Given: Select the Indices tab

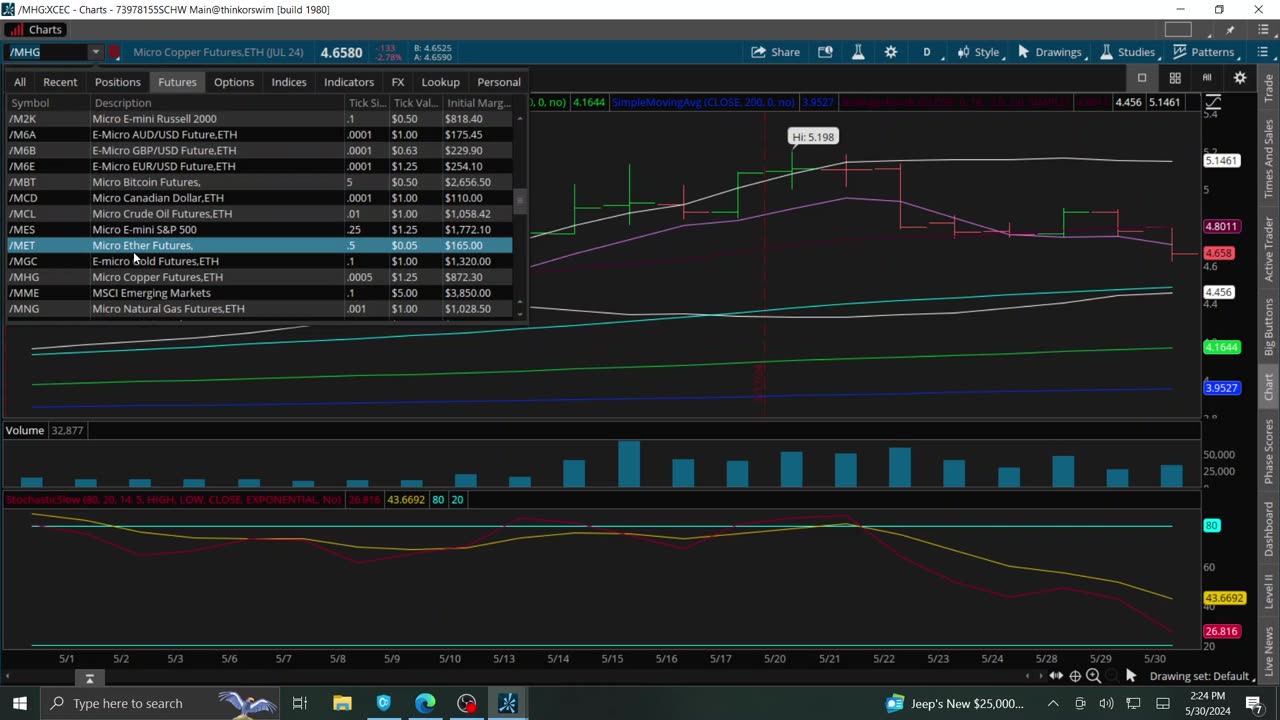Looking at the screenshot, I should point(289,82).
